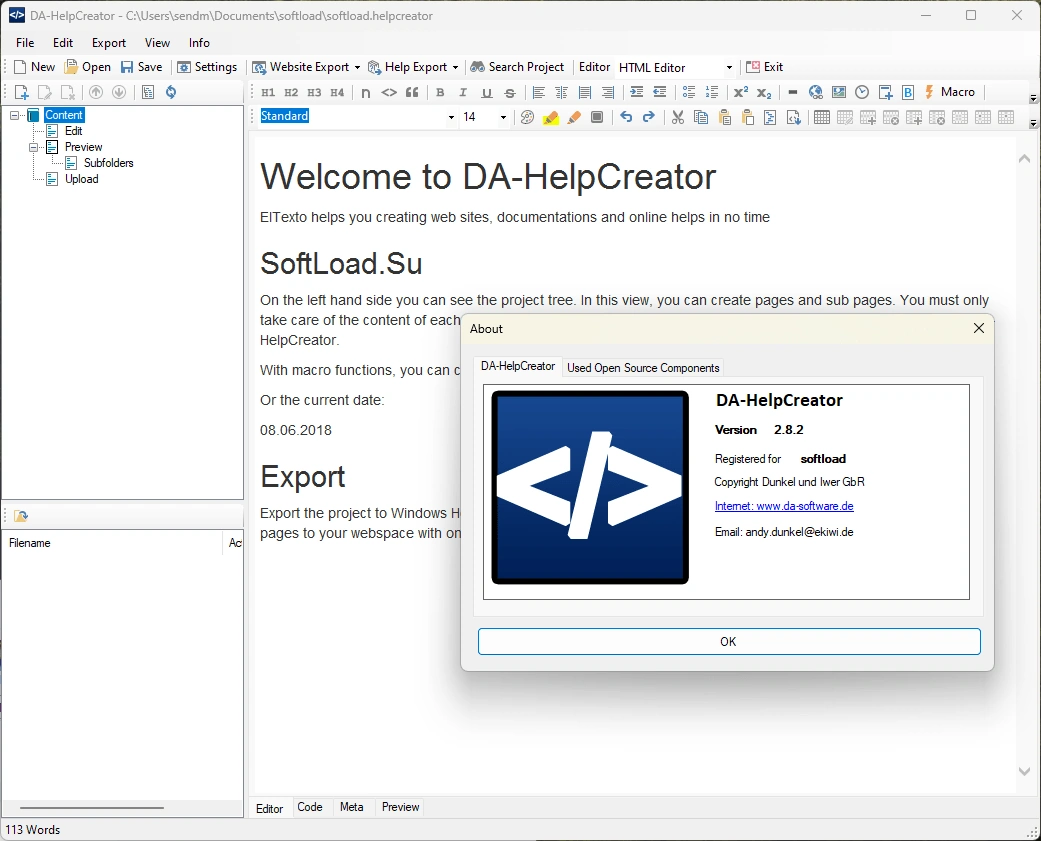Click Settings toolbar button
1041x841 pixels.
pos(207,67)
